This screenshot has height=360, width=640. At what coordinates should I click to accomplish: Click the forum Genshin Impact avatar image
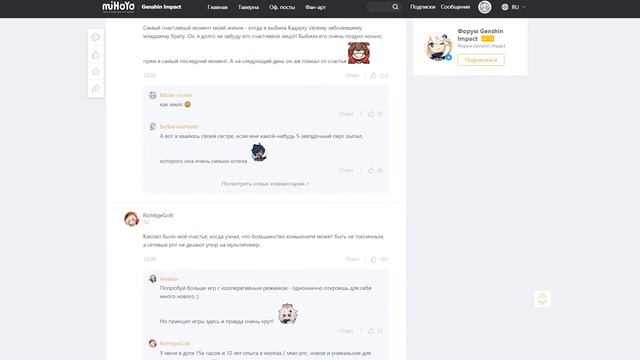coord(438,47)
